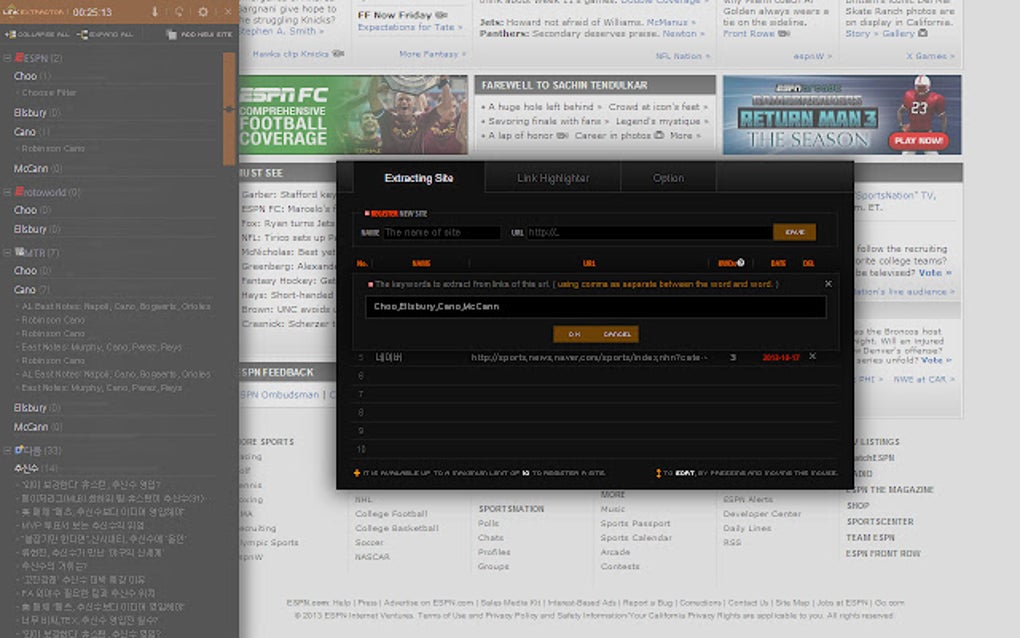Open the Option tab in the dialog
1020x638 pixels.
(x=668, y=177)
